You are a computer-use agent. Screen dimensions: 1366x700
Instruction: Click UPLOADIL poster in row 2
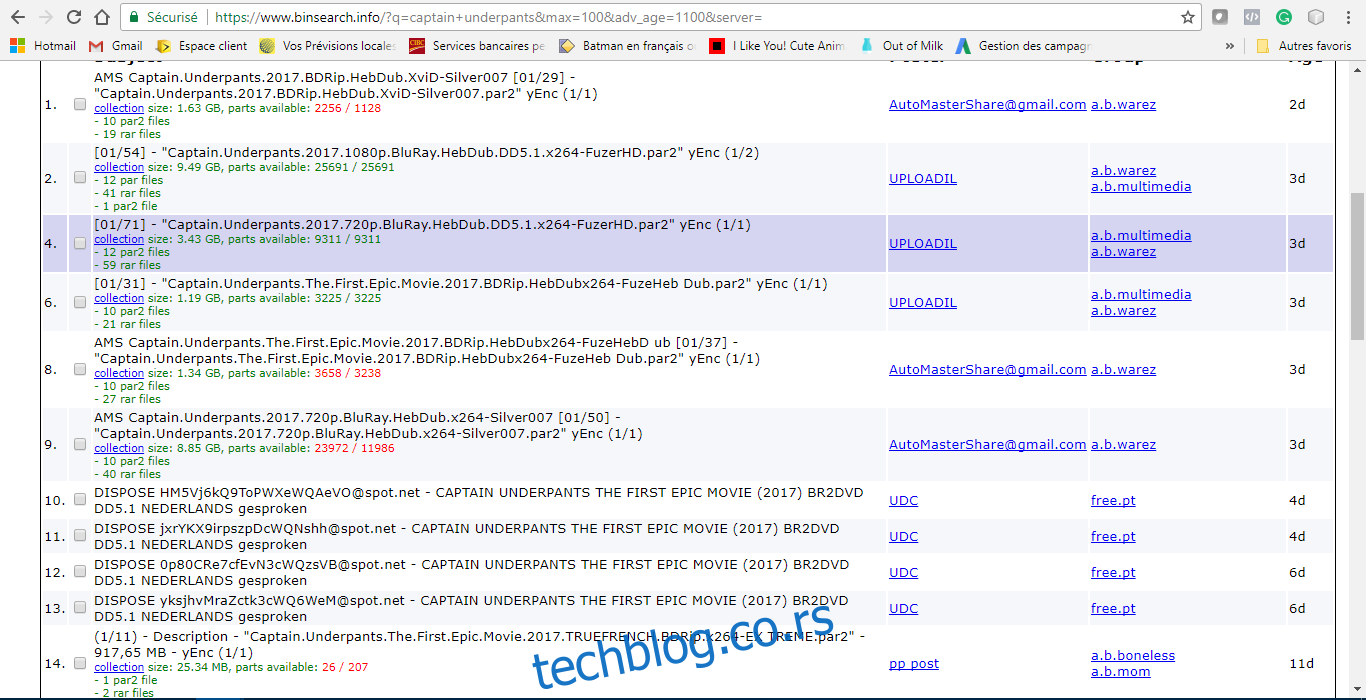point(922,178)
